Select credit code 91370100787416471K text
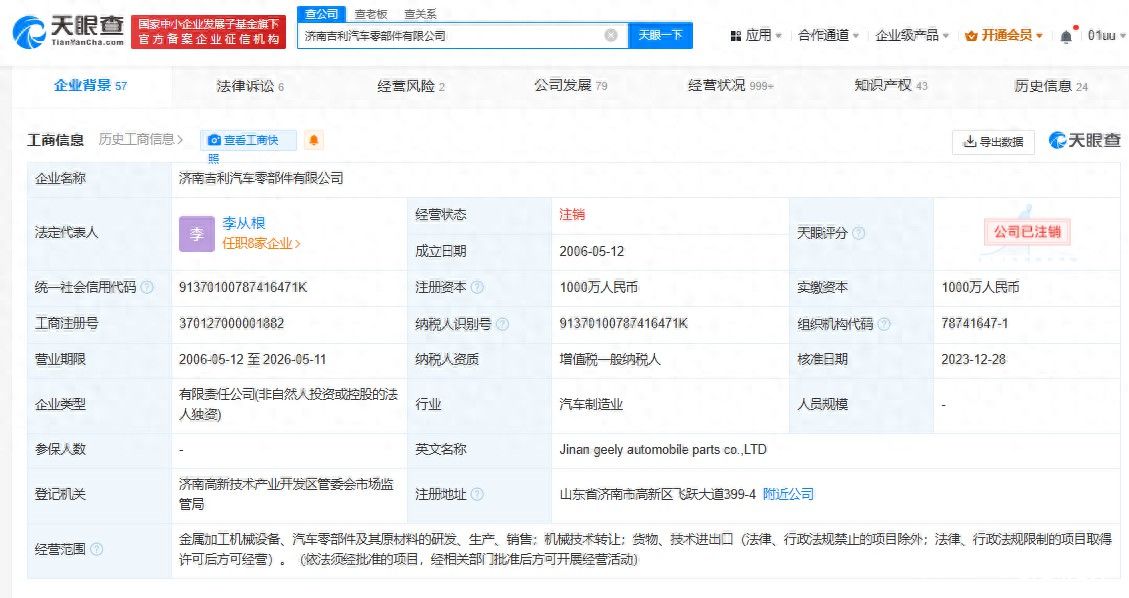 [243, 287]
